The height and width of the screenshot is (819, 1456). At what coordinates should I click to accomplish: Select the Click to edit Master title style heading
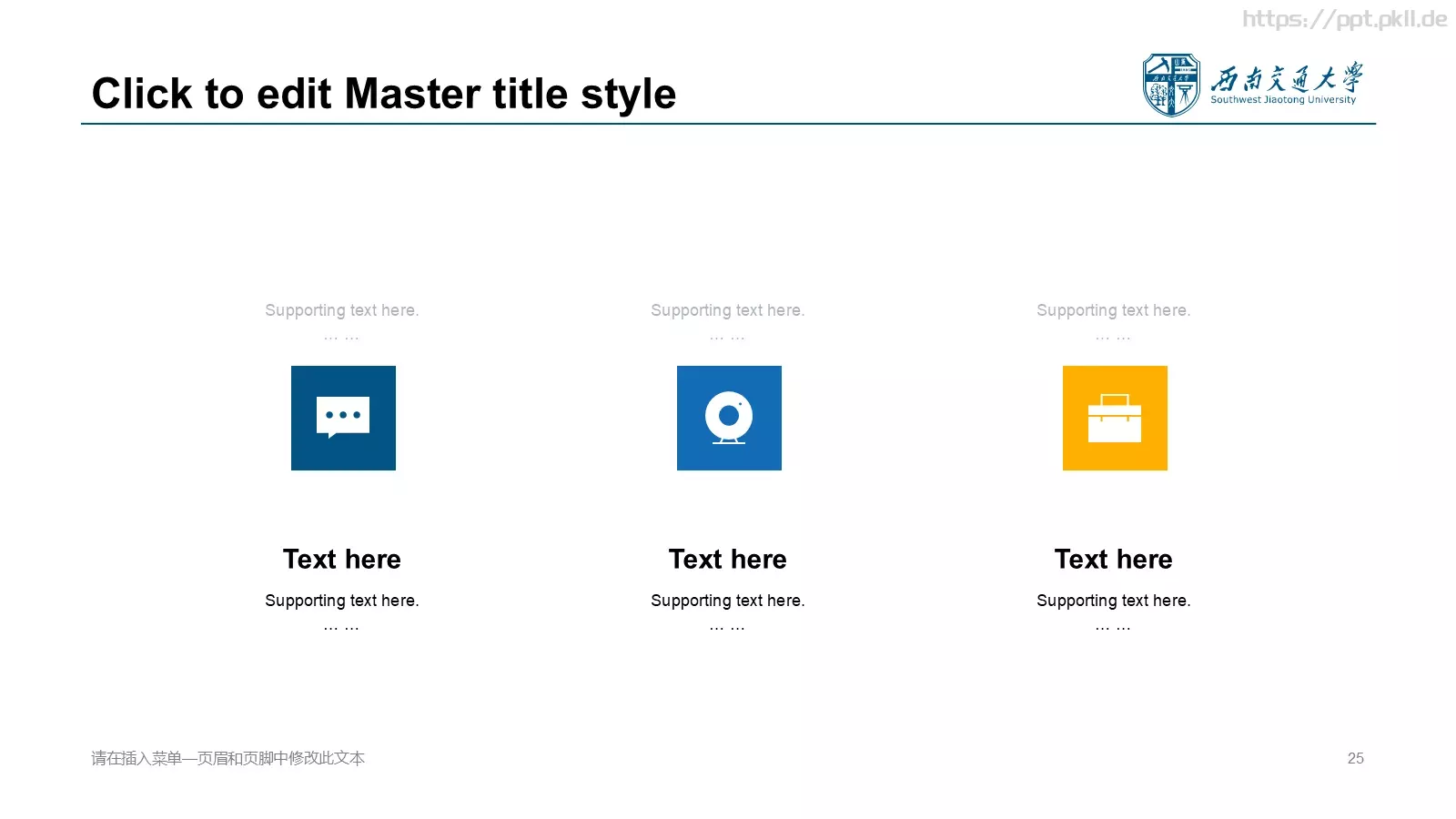tap(384, 94)
